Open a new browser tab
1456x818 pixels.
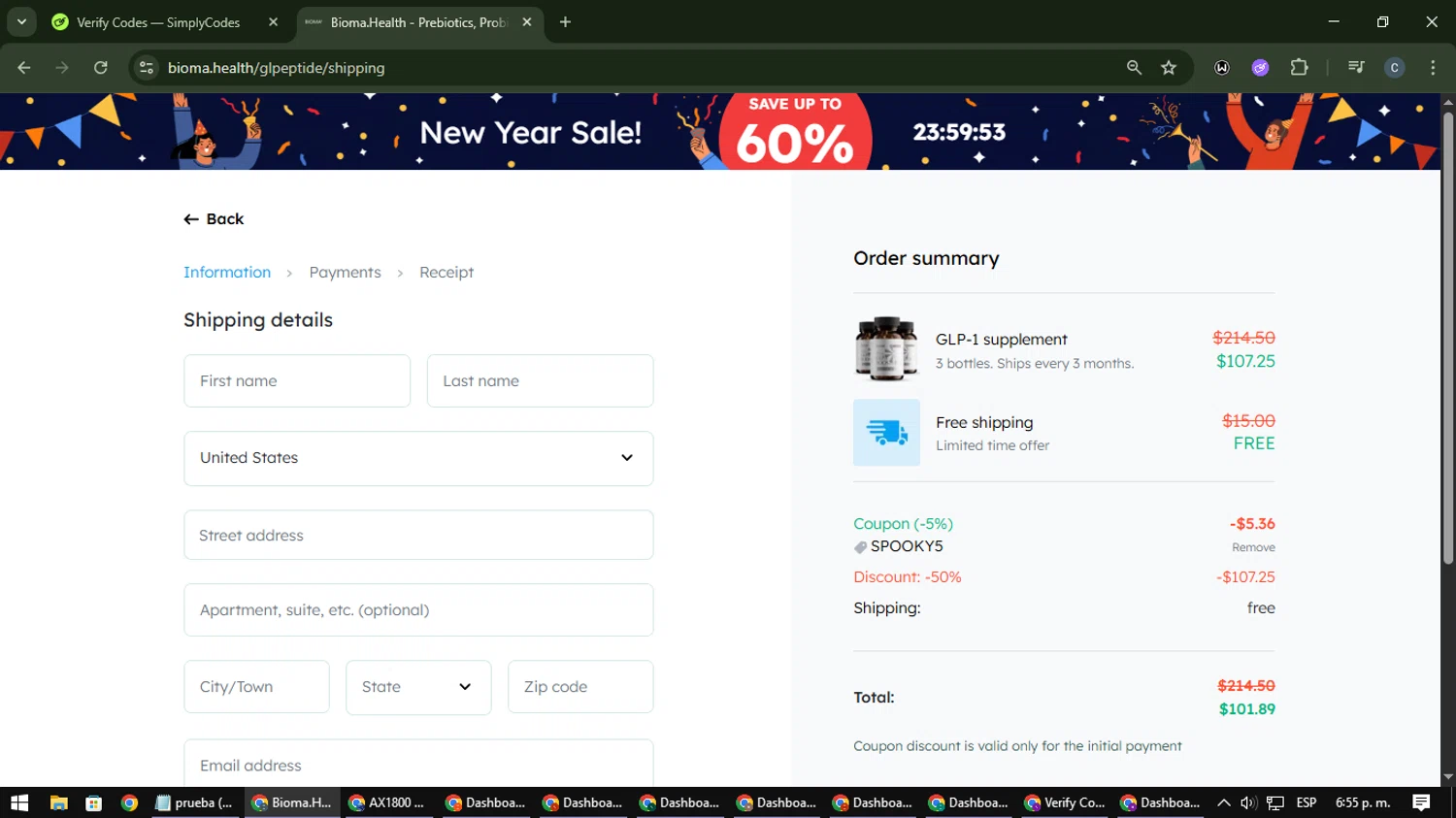565,22
